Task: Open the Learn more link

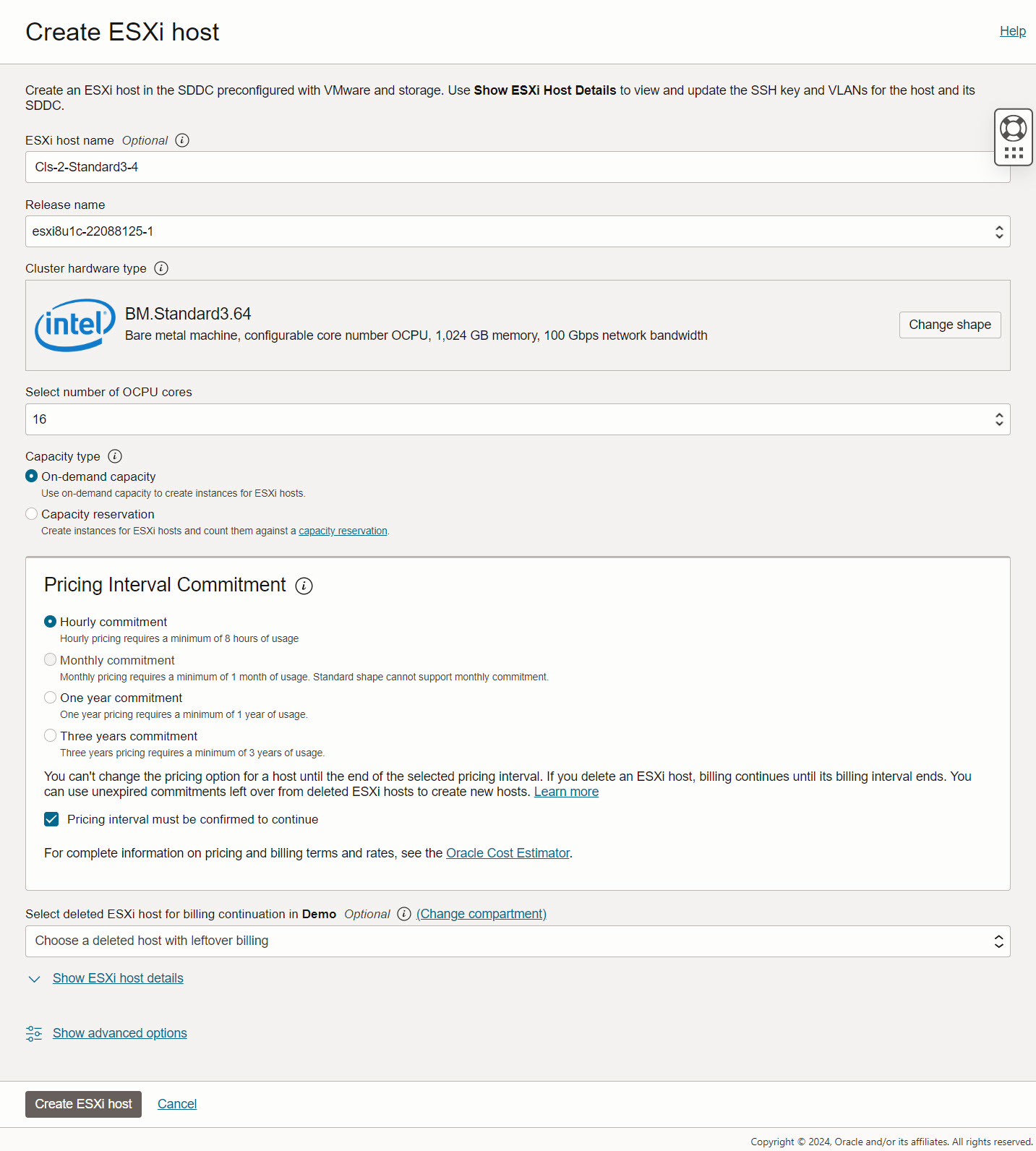Action: [x=566, y=792]
